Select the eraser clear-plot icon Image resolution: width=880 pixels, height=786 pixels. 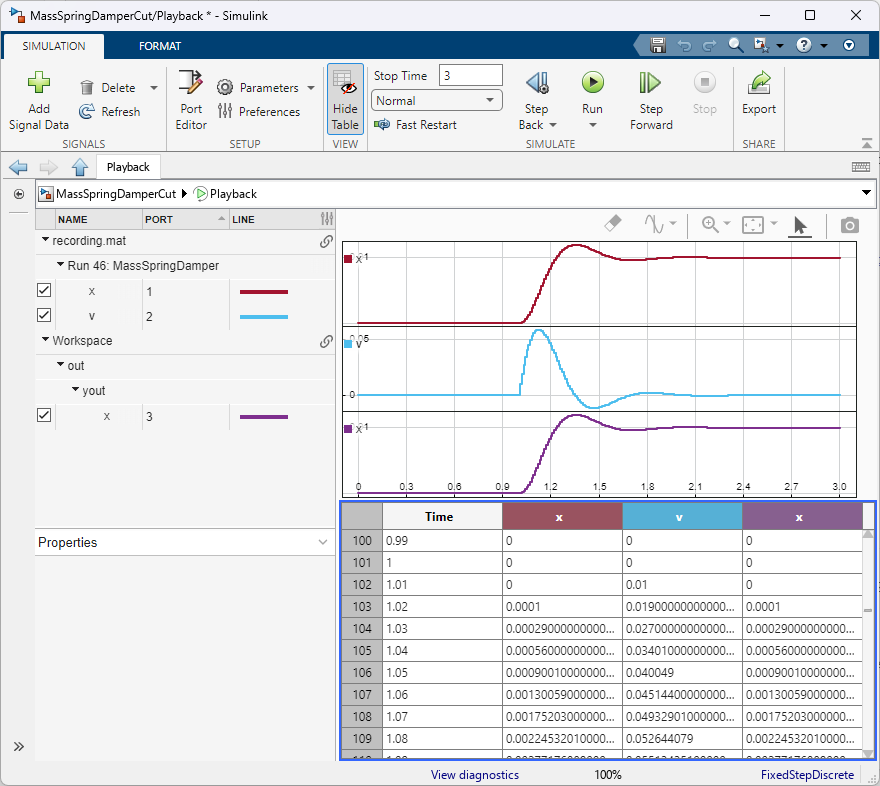pyautogui.click(x=616, y=225)
